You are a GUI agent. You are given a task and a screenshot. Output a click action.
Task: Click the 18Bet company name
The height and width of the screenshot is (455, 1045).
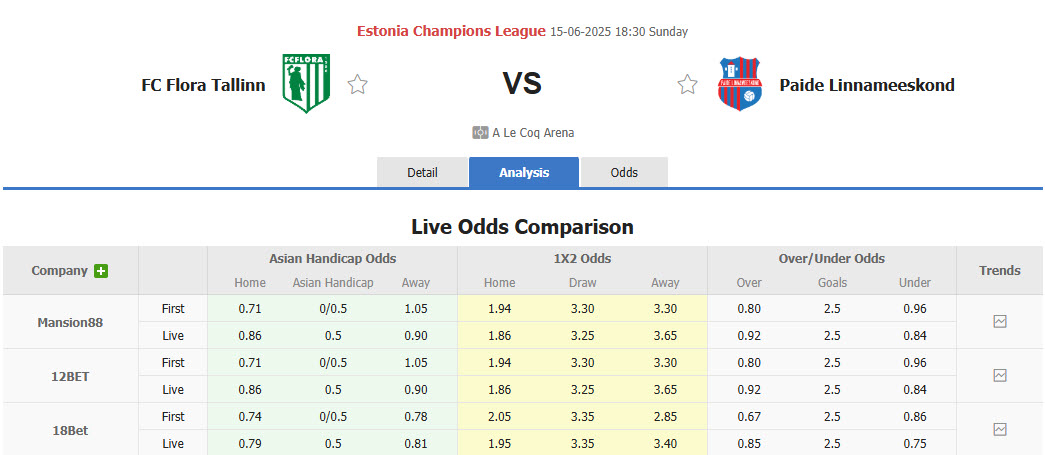70,429
